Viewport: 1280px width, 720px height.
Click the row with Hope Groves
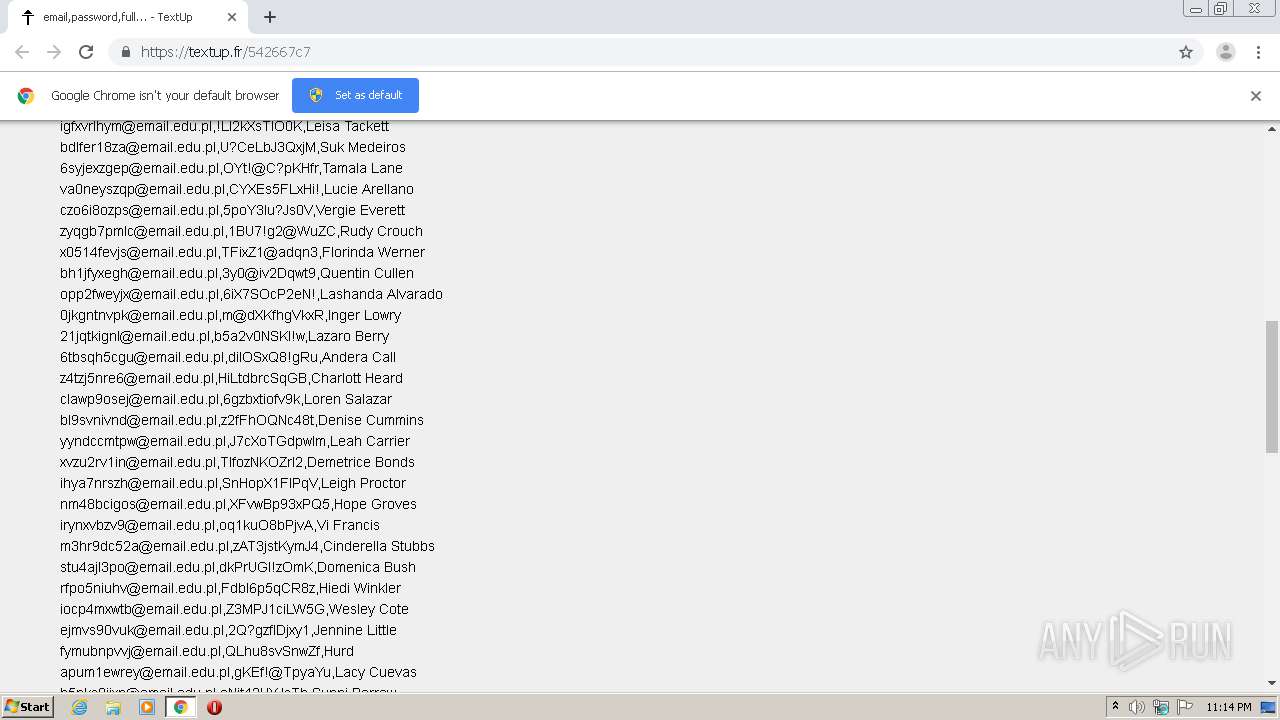pos(238,504)
